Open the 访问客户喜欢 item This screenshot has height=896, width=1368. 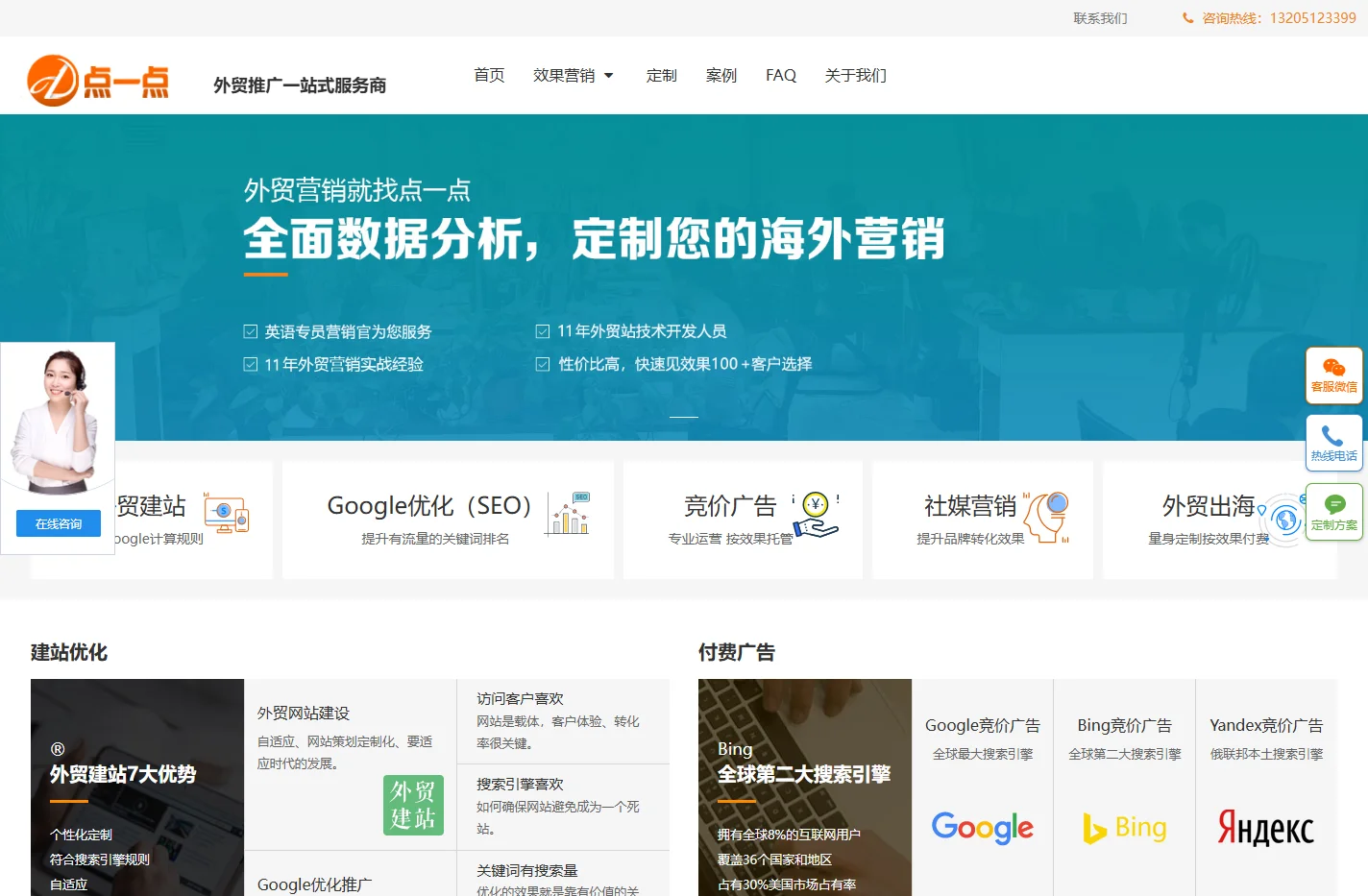coord(520,698)
